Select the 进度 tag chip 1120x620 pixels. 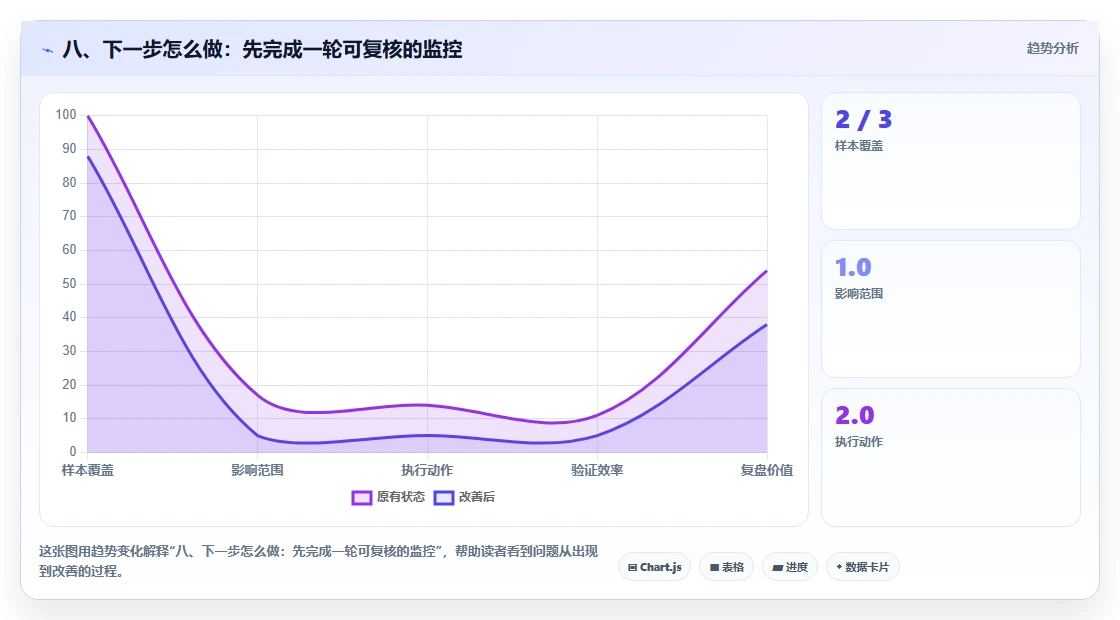[790, 567]
